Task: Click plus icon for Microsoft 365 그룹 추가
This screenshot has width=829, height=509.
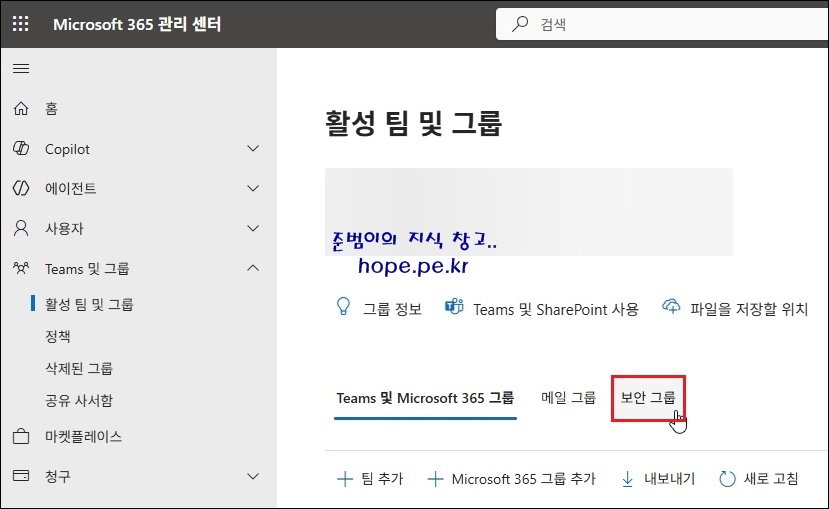Action: click(x=435, y=479)
